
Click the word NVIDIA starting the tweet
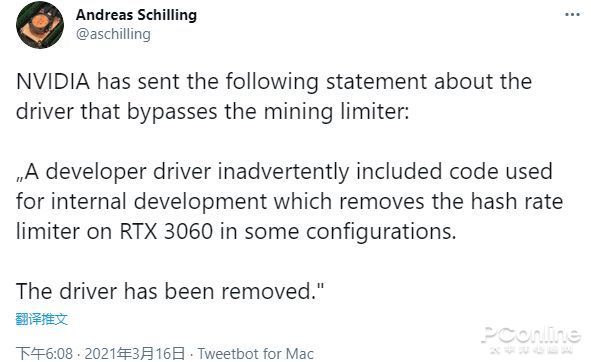(x=53, y=82)
